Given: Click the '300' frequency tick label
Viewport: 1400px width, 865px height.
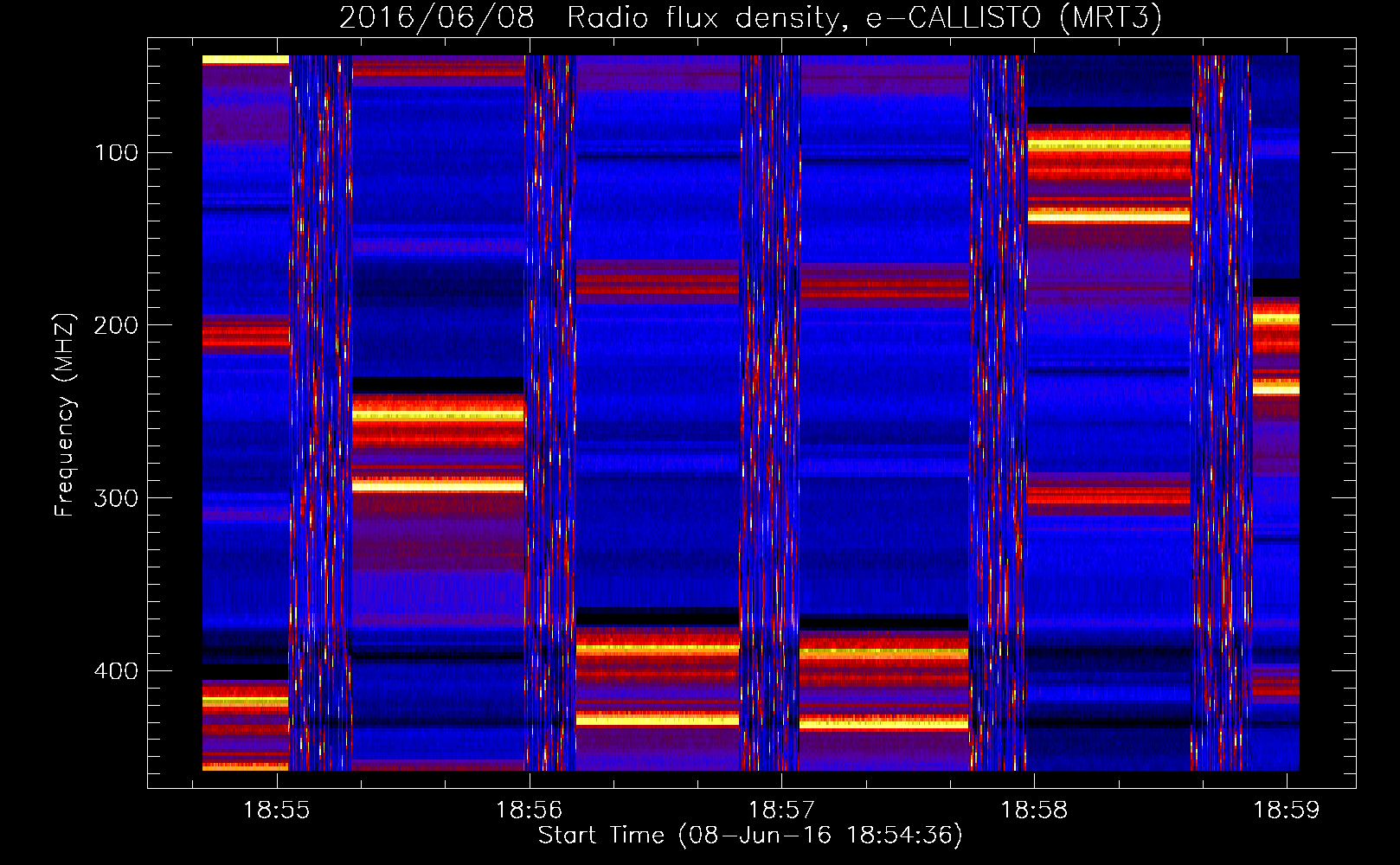Looking at the screenshot, I should click(x=116, y=498).
